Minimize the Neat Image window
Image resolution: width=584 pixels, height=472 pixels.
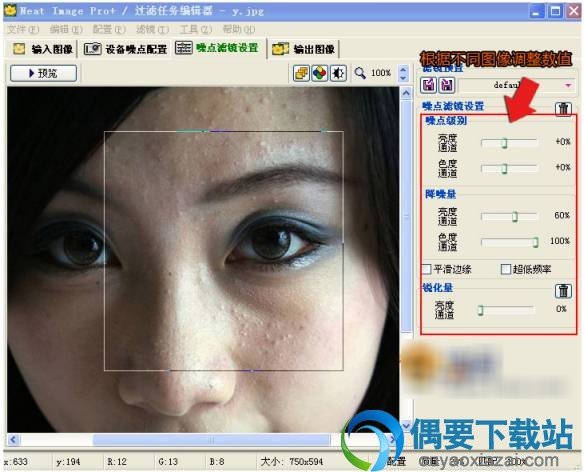point(536,11)
